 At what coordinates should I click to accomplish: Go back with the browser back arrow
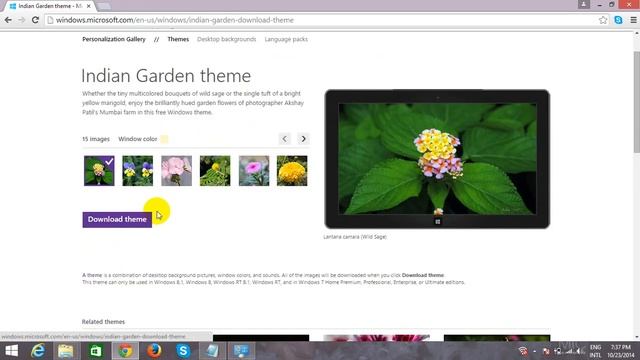tap(8, 20)
